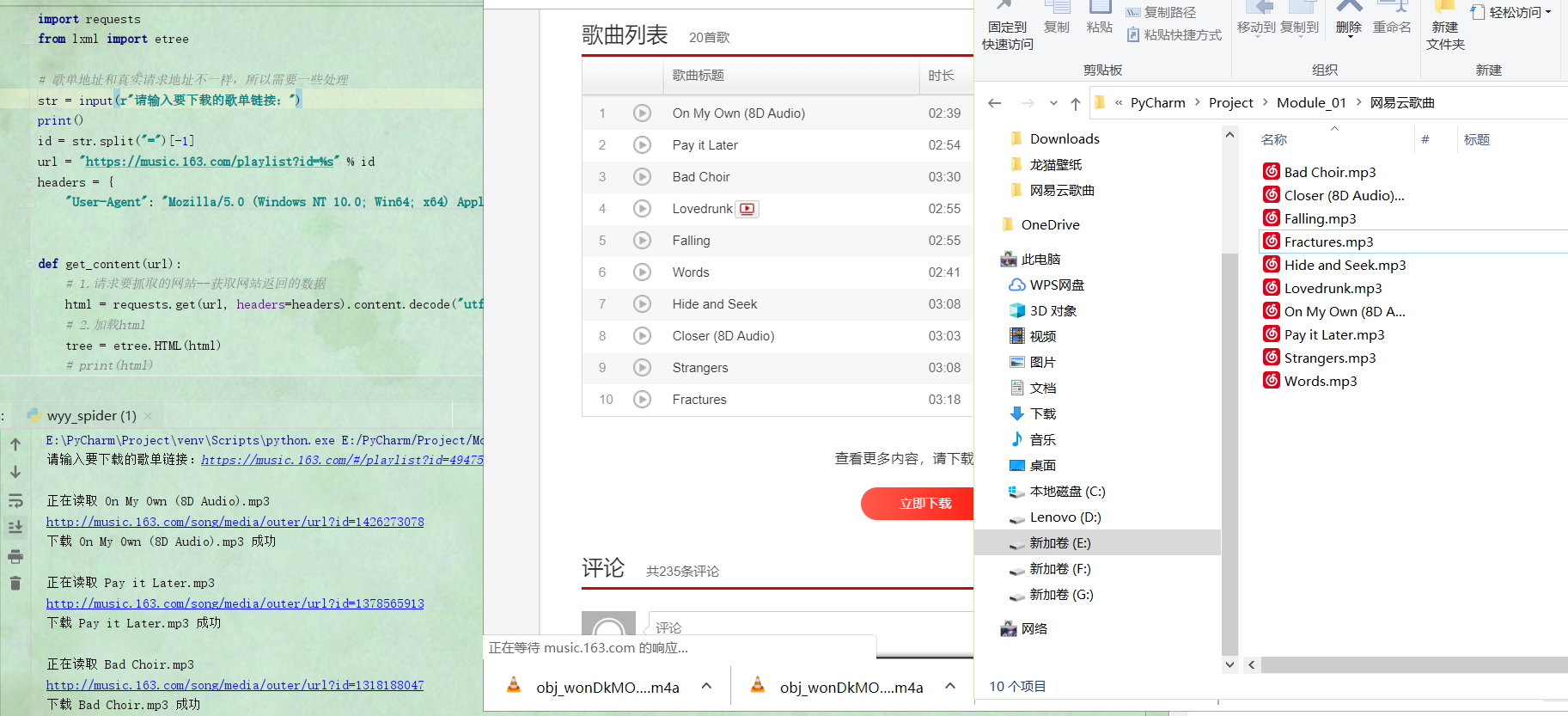Select WPS网盘 in navigation pane
This screenshot has height=716, width=1568.
pos(1057,285)
